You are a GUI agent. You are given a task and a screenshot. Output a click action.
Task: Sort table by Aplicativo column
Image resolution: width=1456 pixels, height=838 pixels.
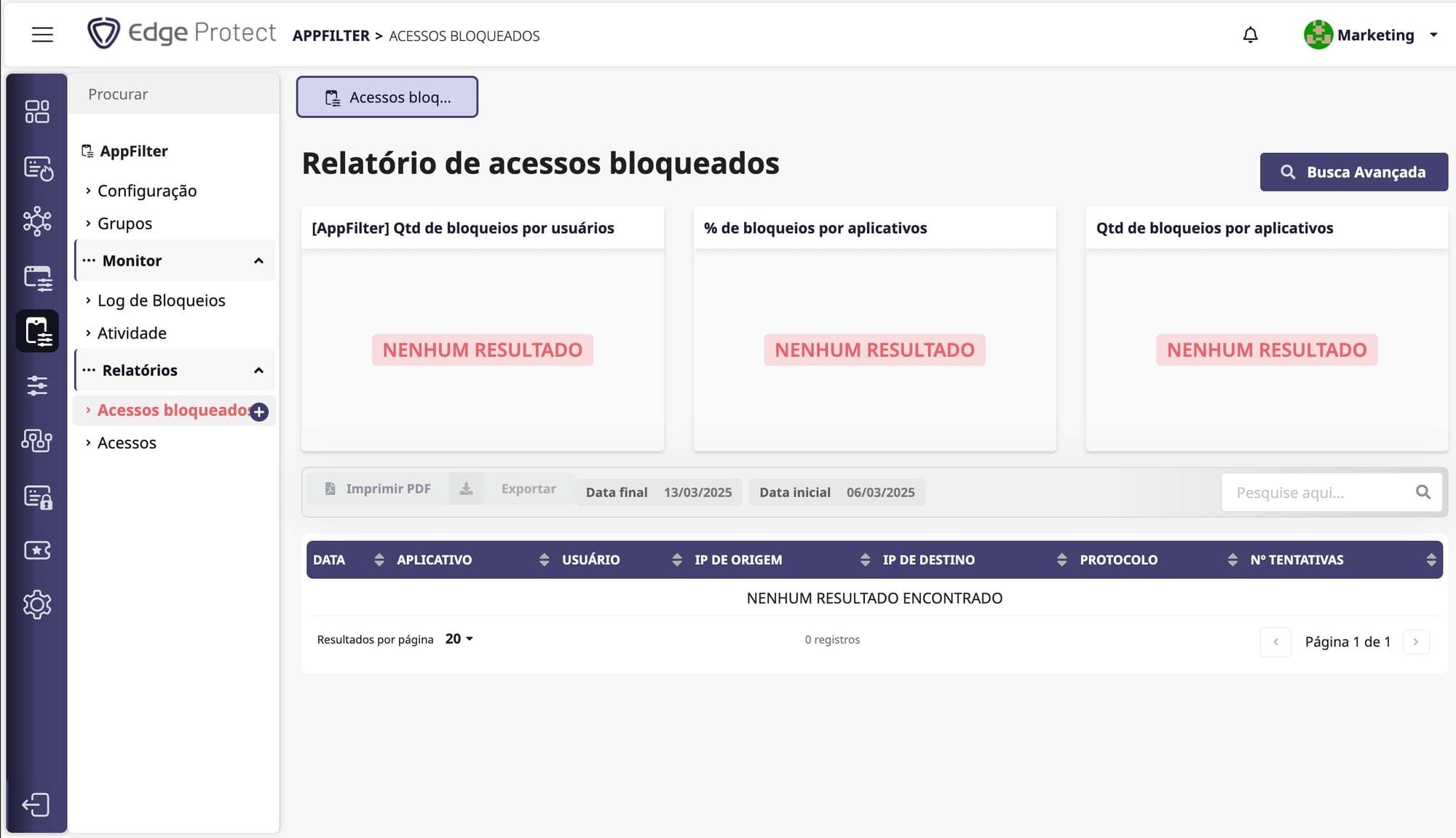tap(544, 560)
